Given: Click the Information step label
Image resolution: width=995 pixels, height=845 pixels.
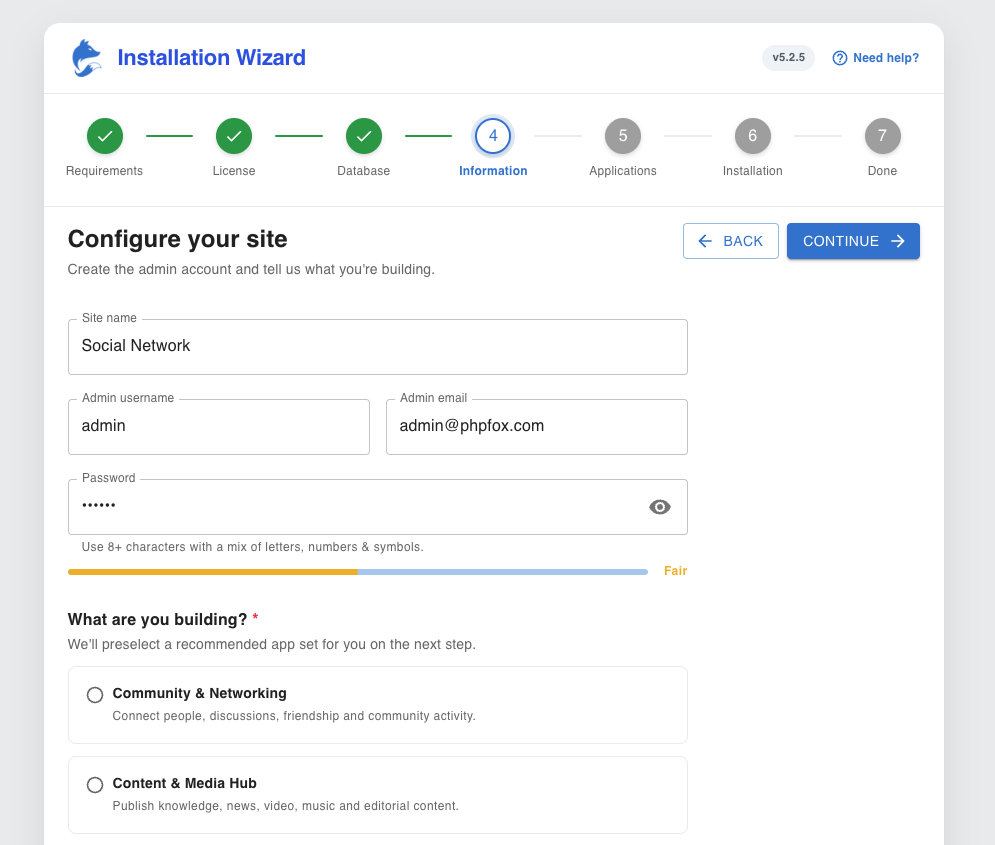Looking at the screenshot, I should 493,171.
